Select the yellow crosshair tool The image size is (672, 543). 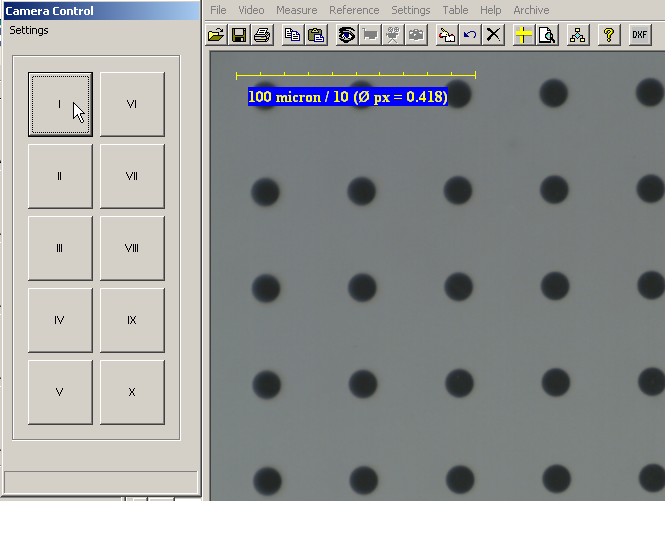[x=523, y=35]
